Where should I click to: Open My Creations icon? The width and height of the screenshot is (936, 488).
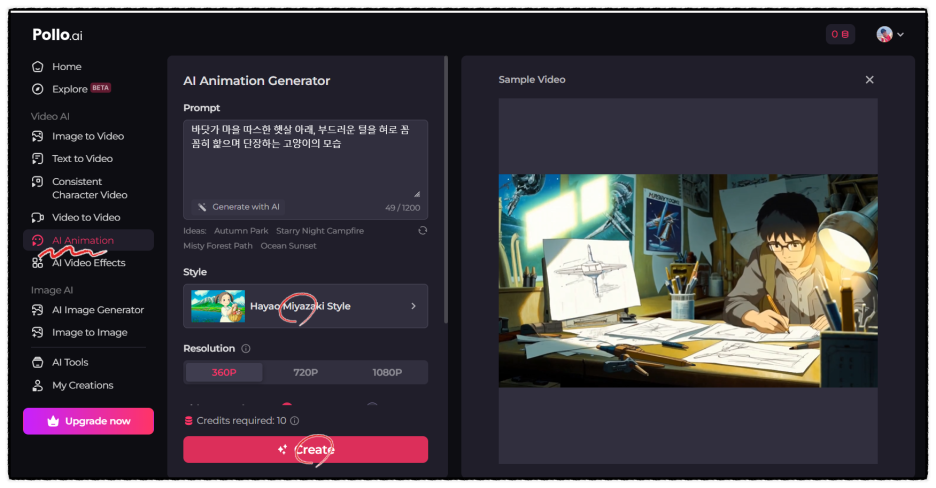(38, 385)
